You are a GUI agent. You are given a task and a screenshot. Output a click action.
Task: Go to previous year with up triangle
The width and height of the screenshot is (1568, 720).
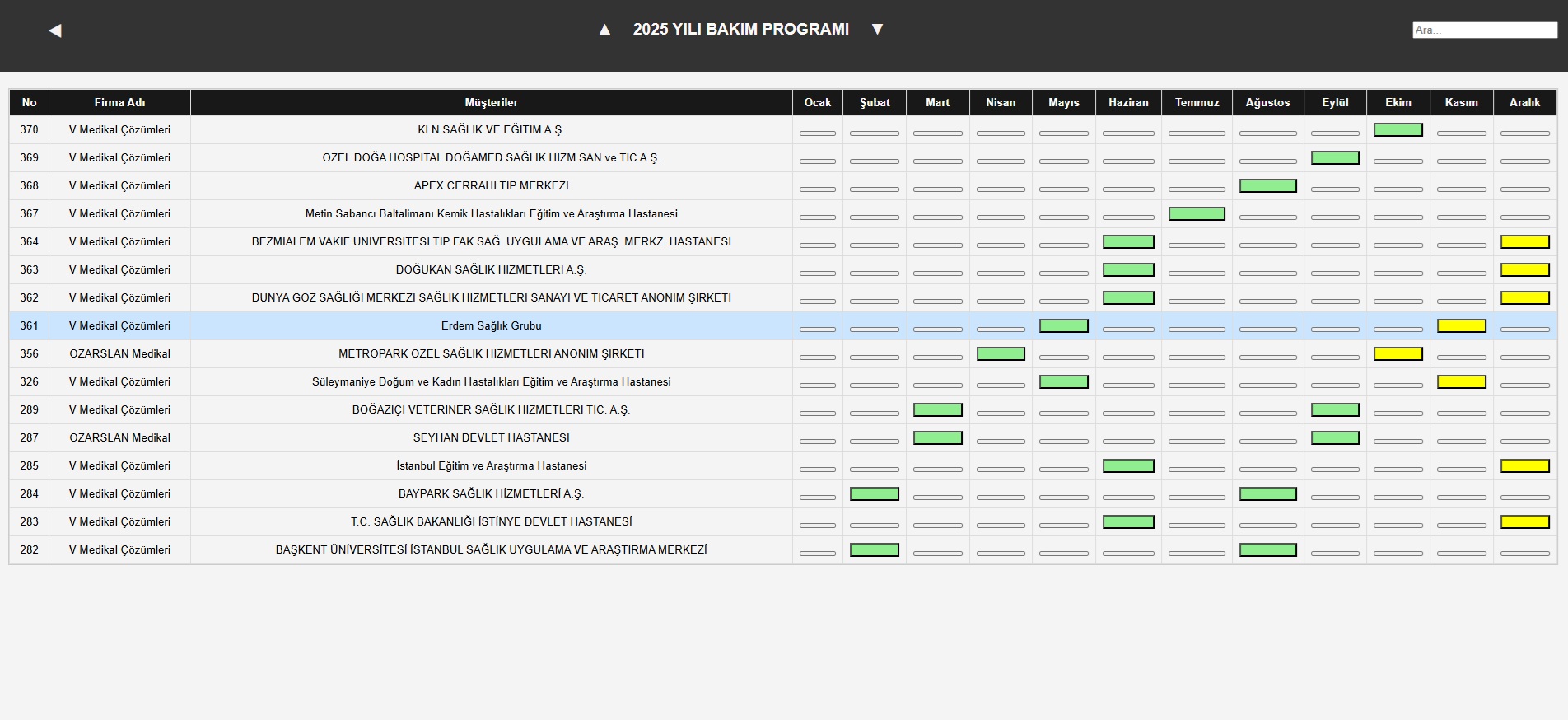604,30
